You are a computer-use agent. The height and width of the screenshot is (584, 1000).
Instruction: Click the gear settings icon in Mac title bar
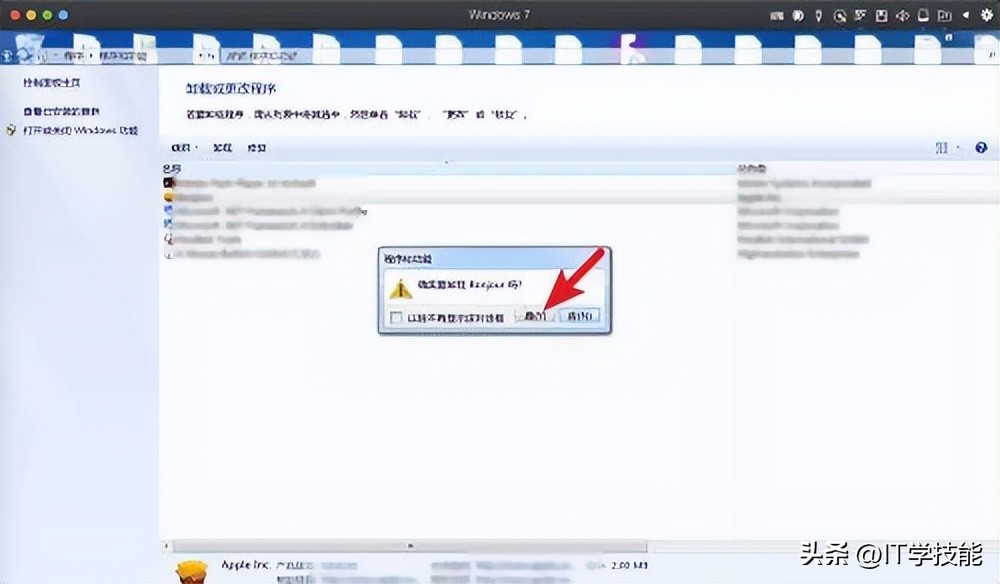[x=985, y=15]
